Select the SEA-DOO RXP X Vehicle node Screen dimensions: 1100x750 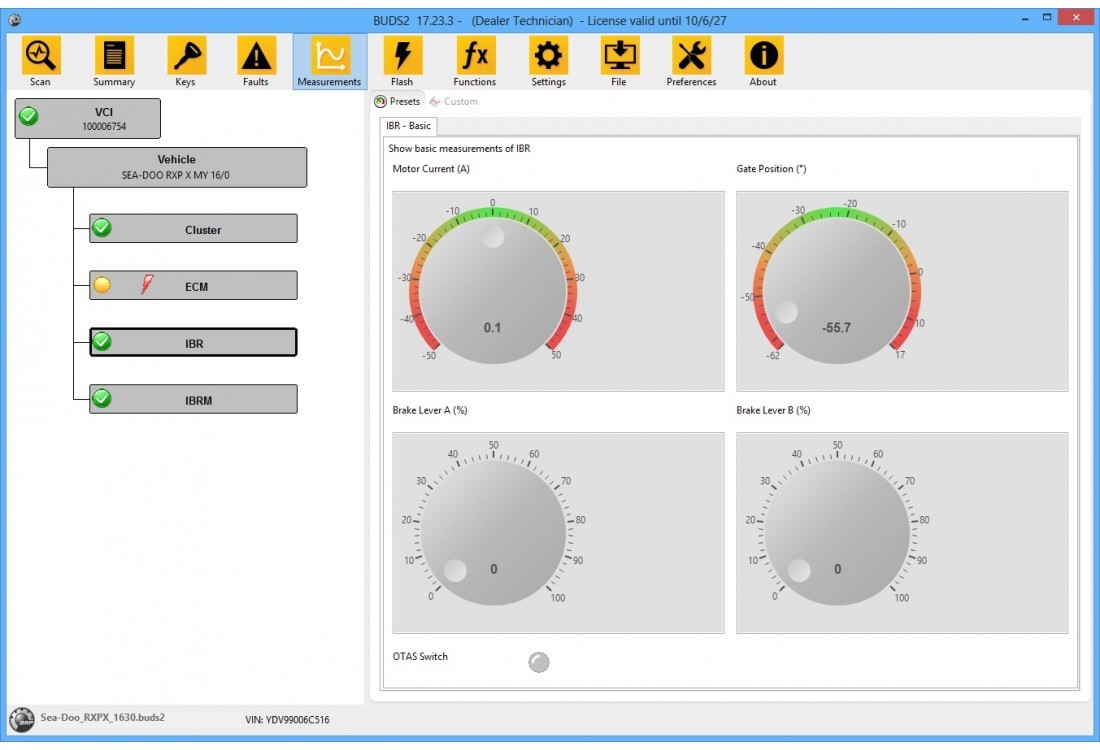177,167
